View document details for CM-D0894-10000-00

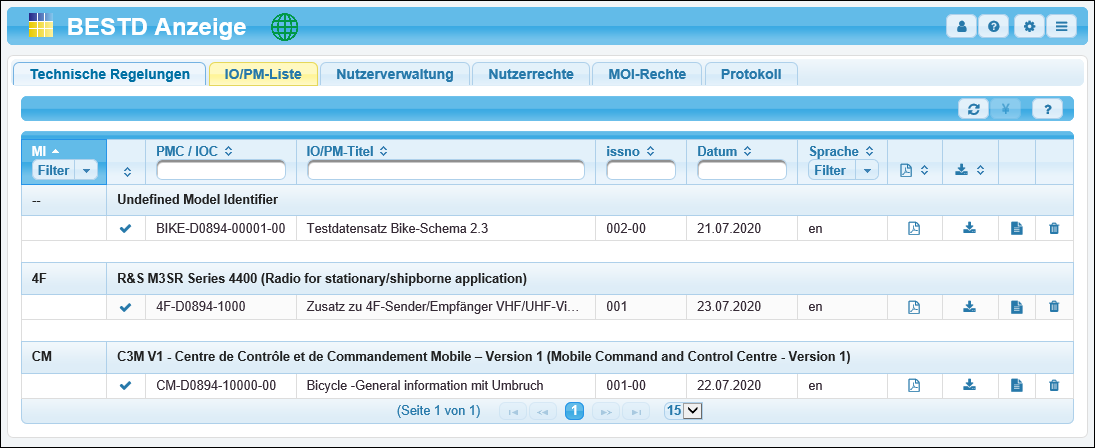coord(1017,385)
